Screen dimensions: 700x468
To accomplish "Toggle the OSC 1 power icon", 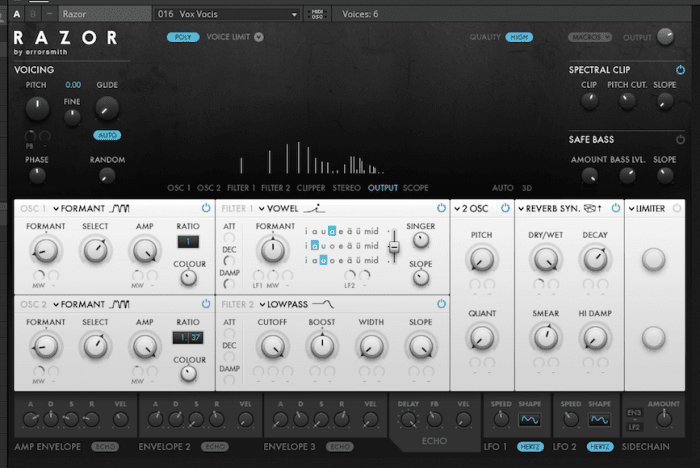I will 206,208.
